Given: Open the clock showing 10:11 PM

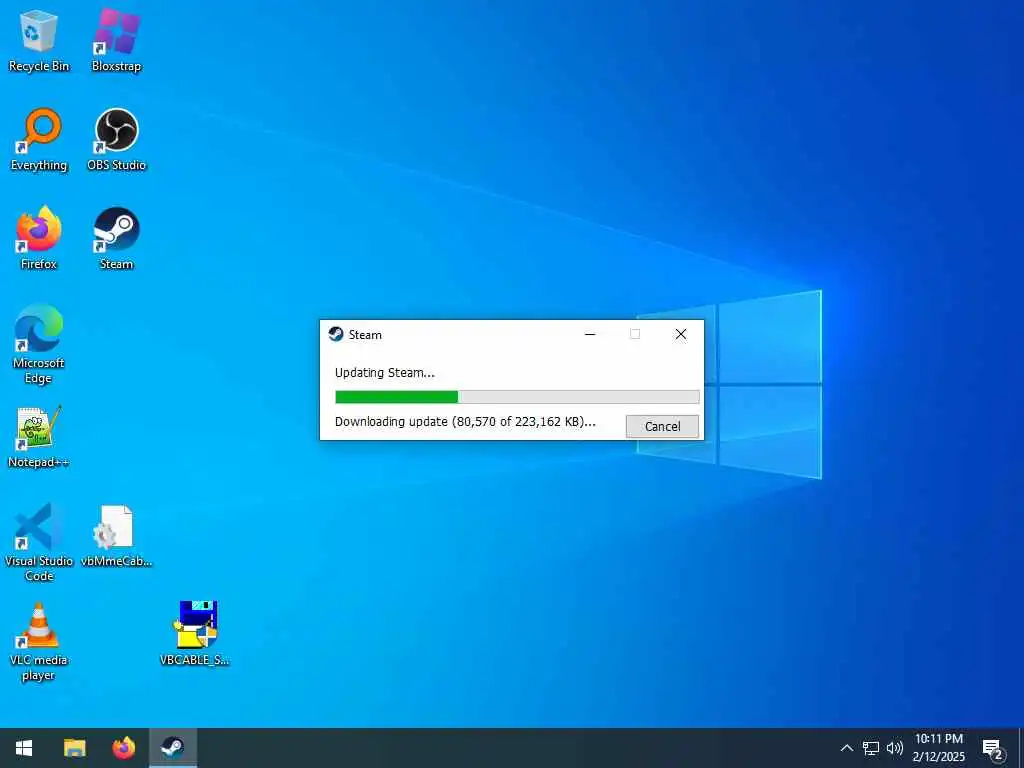Looking at the screenshot, I should click(938, 748).
